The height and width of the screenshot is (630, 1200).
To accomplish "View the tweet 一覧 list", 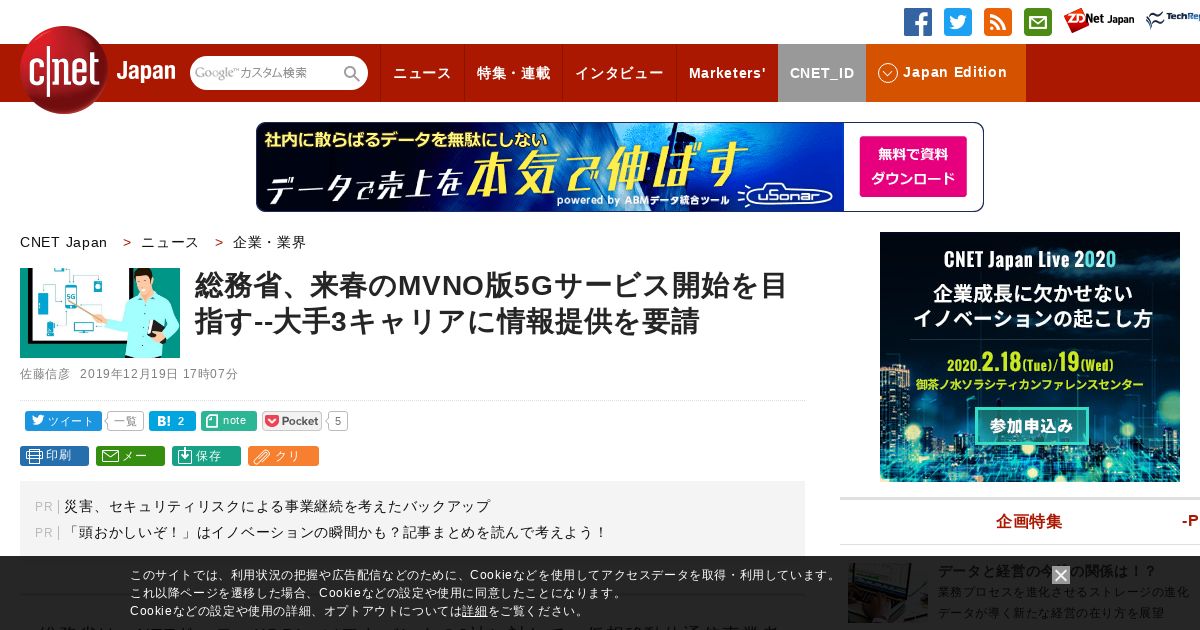I will (125, 421).
